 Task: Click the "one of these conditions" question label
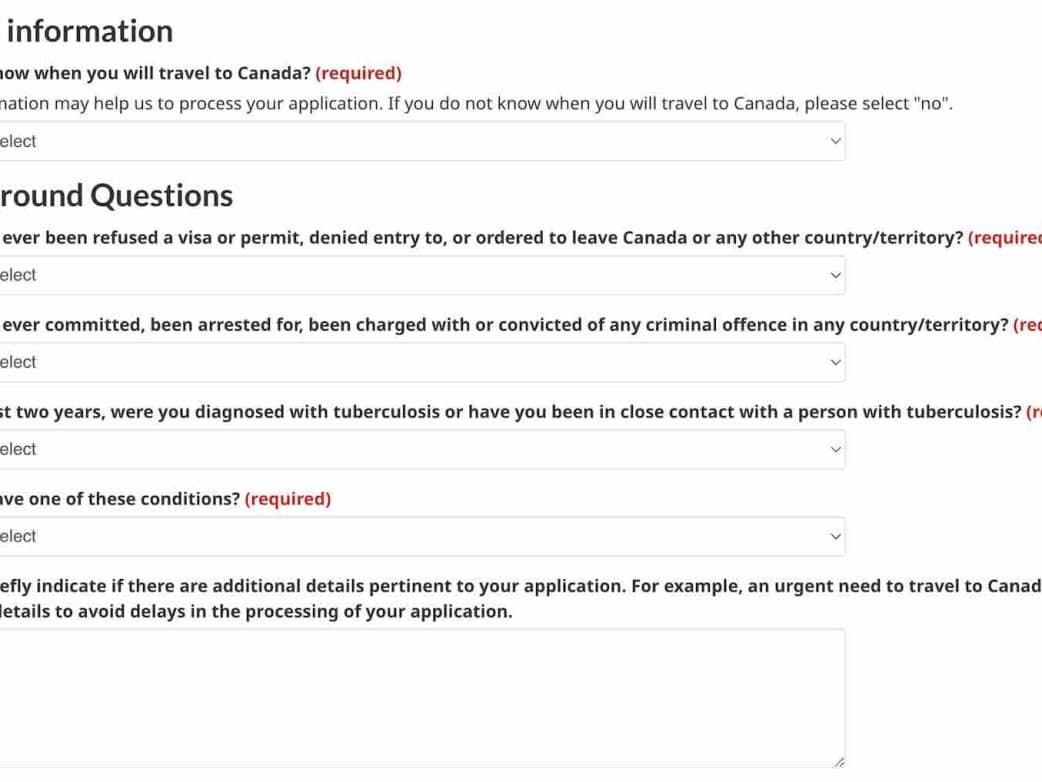(120, 499)
